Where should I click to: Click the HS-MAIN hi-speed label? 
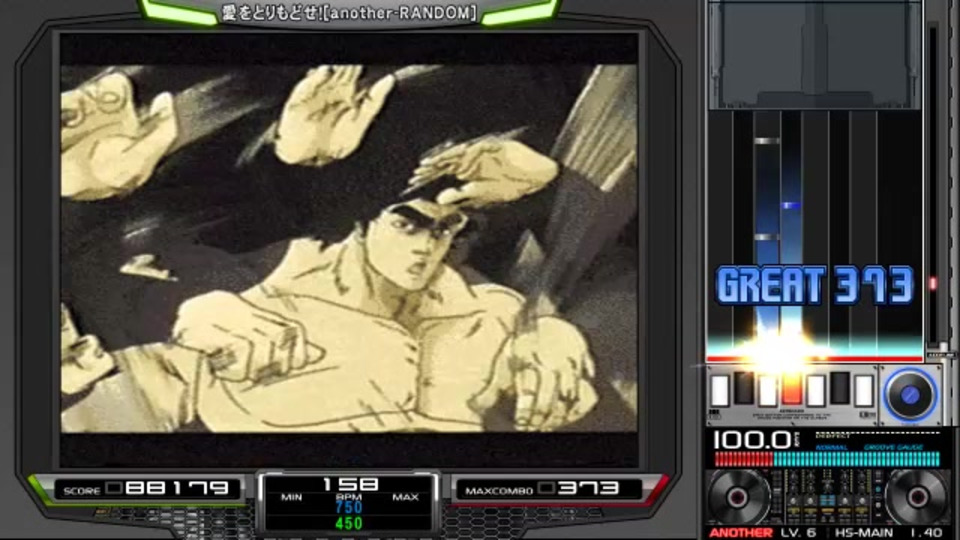tap(864, 533)
